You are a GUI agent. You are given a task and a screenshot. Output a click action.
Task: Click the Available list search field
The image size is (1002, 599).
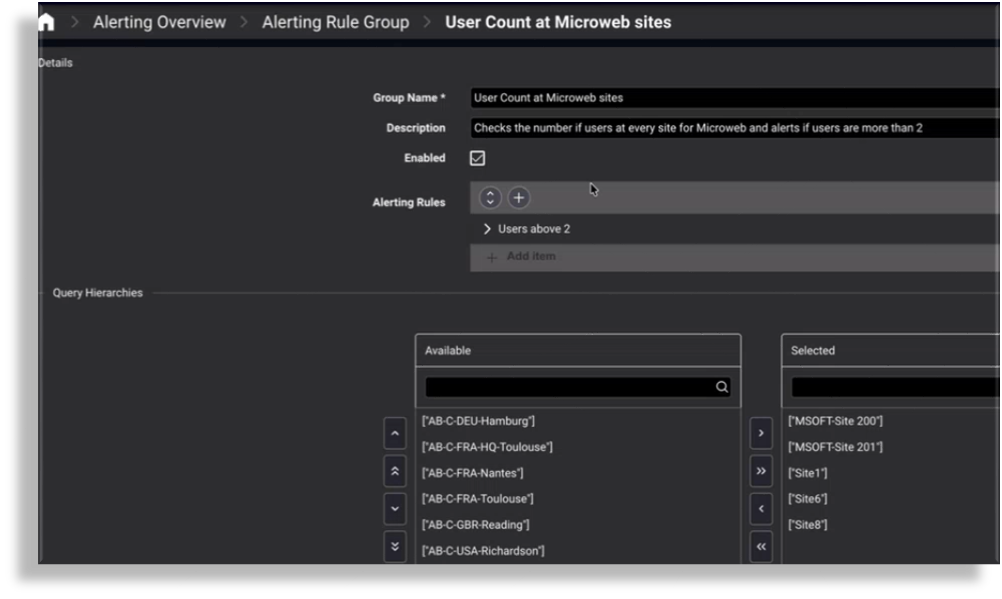578,387
